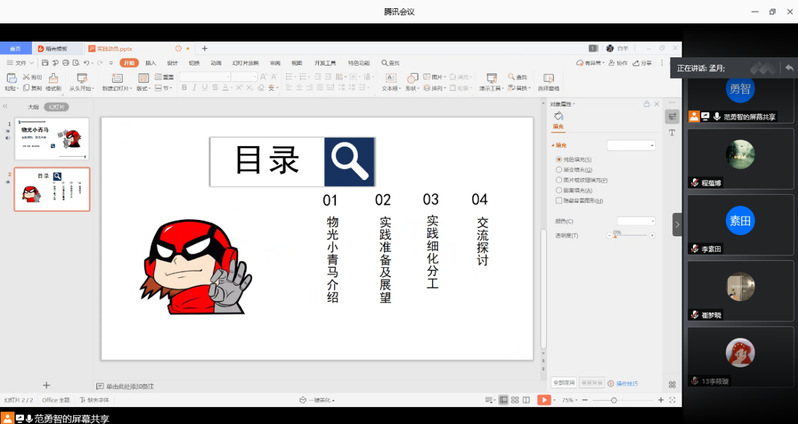
Task: Switch to the 插入 ribbon tab
Action: 150,63
